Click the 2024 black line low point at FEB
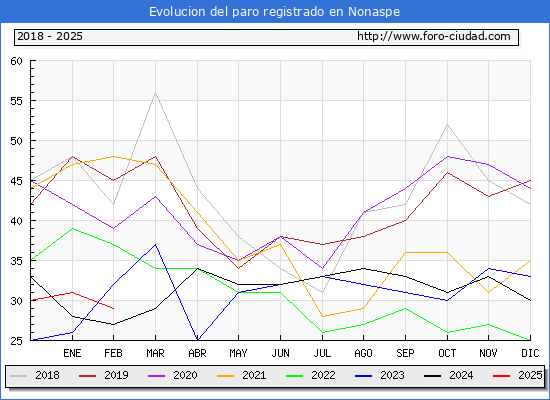Viewport: 550px width, 400px height. (x=113, y=325)
